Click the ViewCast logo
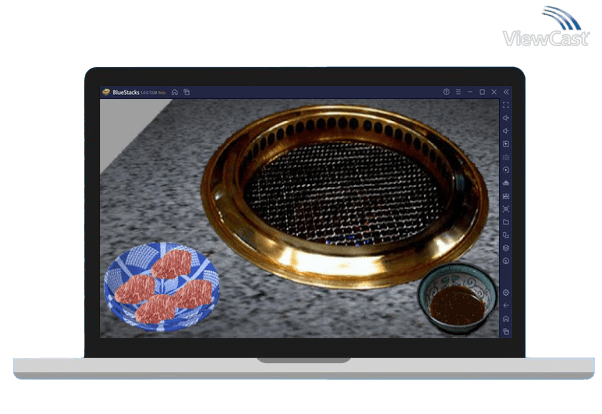602x414 pixels. click(x=546, y=27)
